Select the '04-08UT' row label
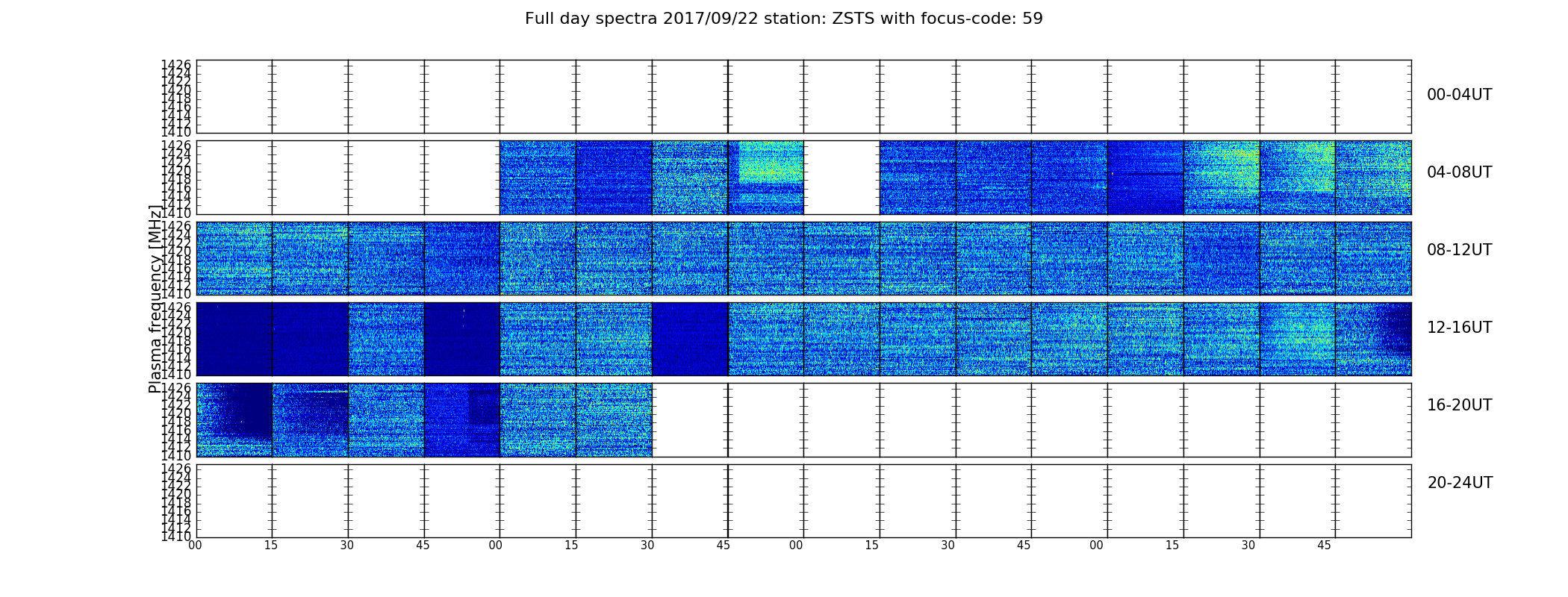Viewport: 1568px width, 597px height. click(1460, 172)
